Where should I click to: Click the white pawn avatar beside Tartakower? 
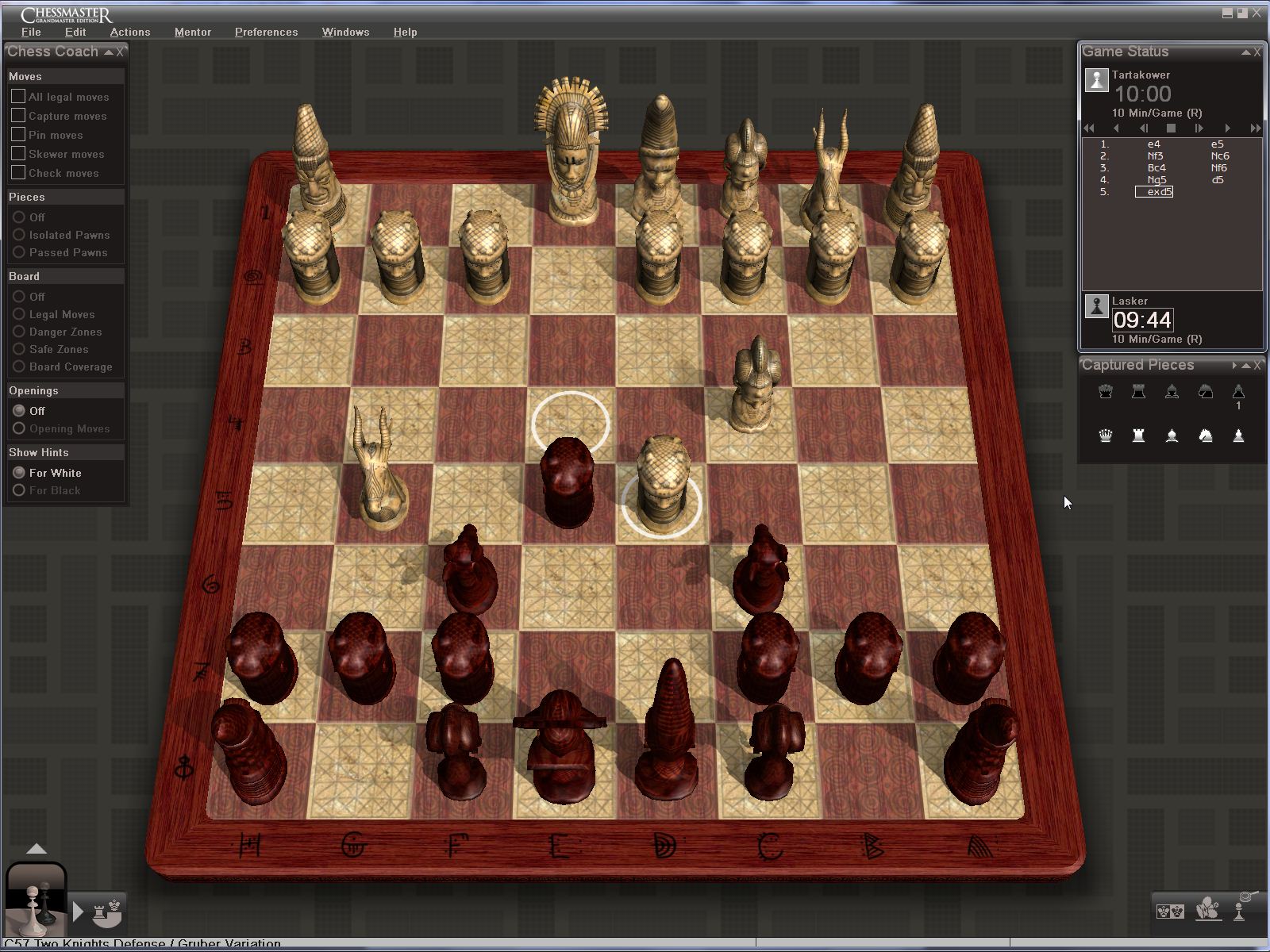1096,80
